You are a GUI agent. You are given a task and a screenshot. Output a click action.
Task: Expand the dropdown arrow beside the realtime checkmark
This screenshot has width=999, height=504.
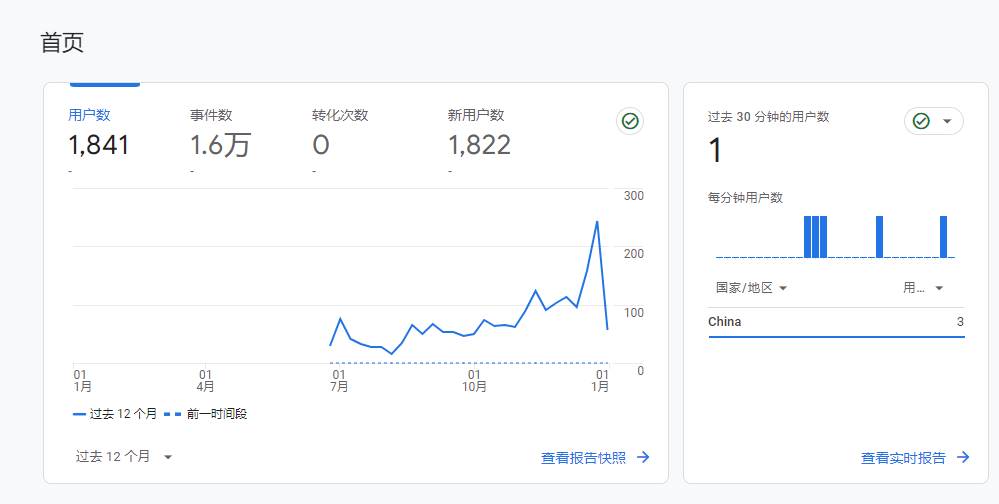tap(947, 121)
